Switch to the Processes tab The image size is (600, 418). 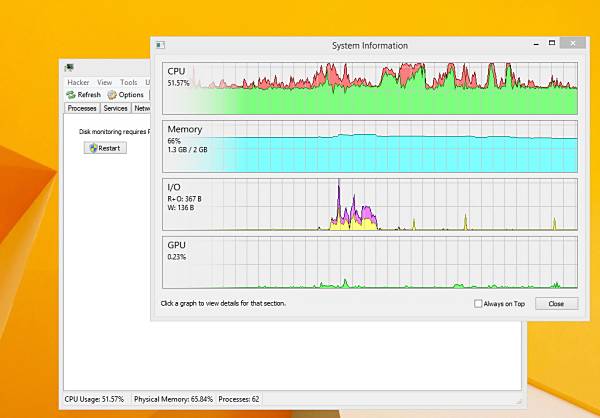[x=82, y=108]
